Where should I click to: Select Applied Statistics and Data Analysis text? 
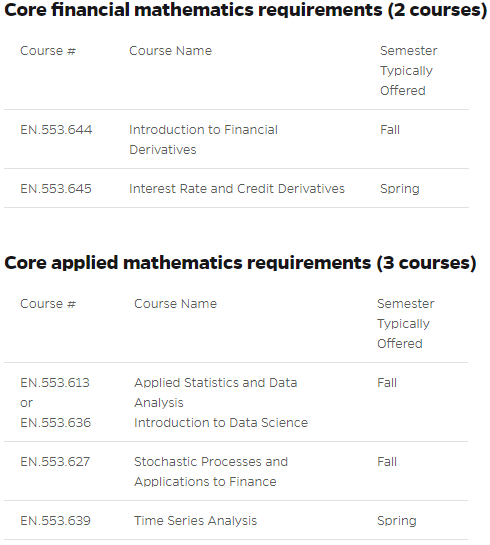[x=215, y=393]
